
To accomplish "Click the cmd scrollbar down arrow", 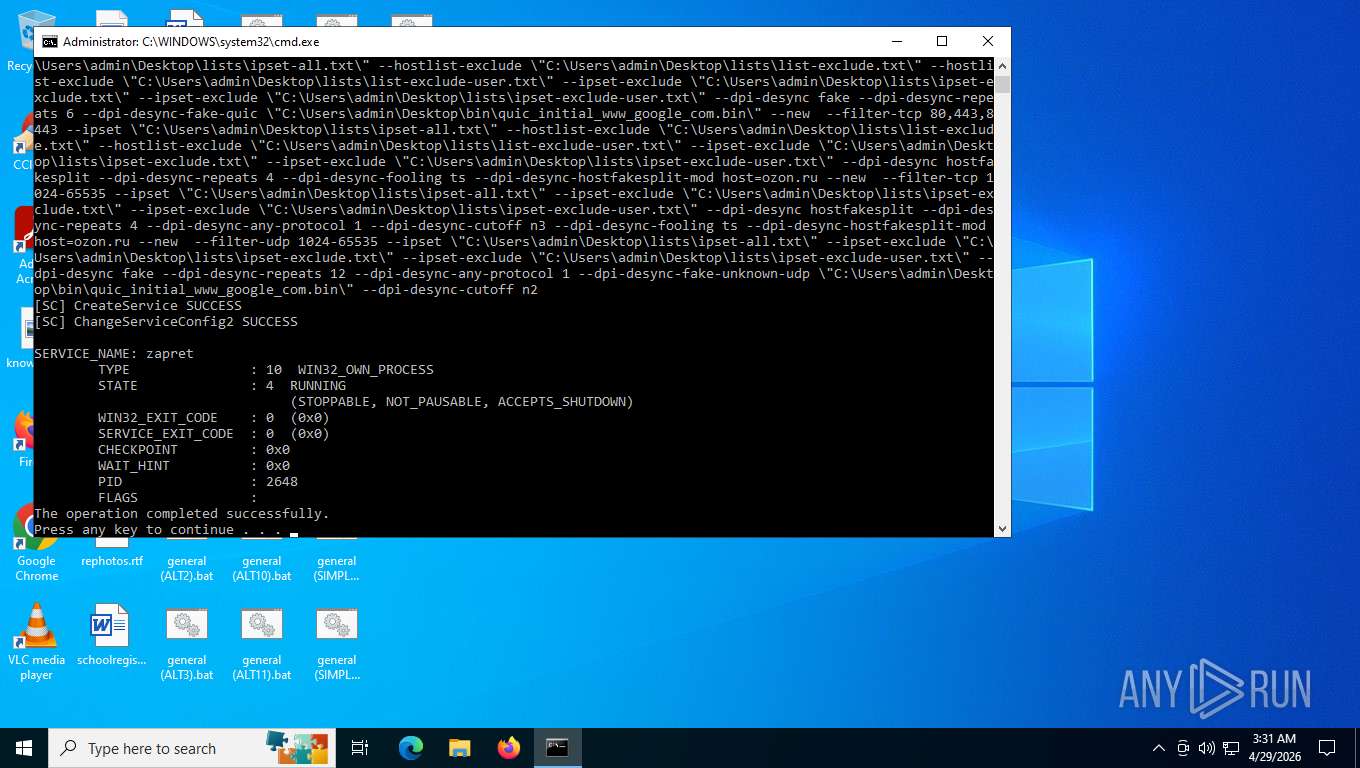I will tap(1002, 528).
